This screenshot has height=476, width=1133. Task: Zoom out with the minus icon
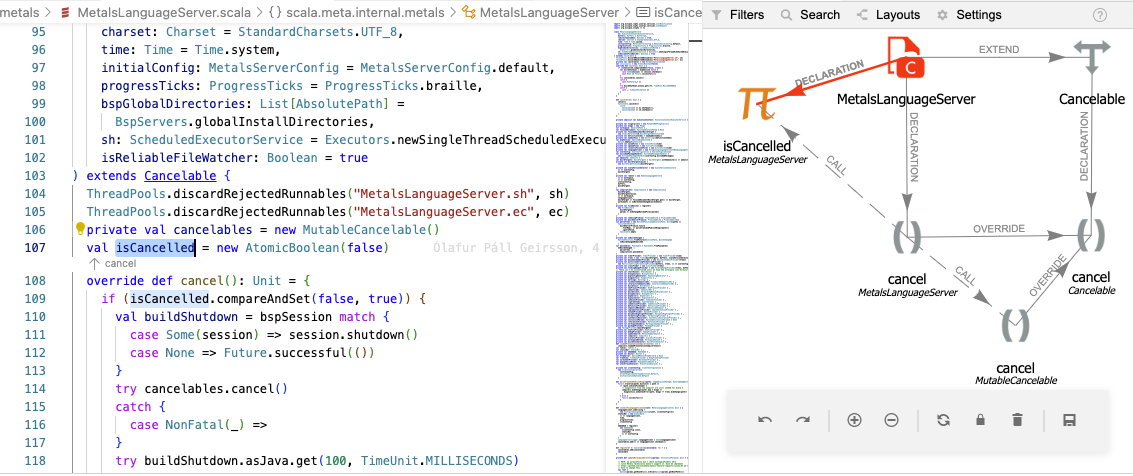[x=892, y=420]
